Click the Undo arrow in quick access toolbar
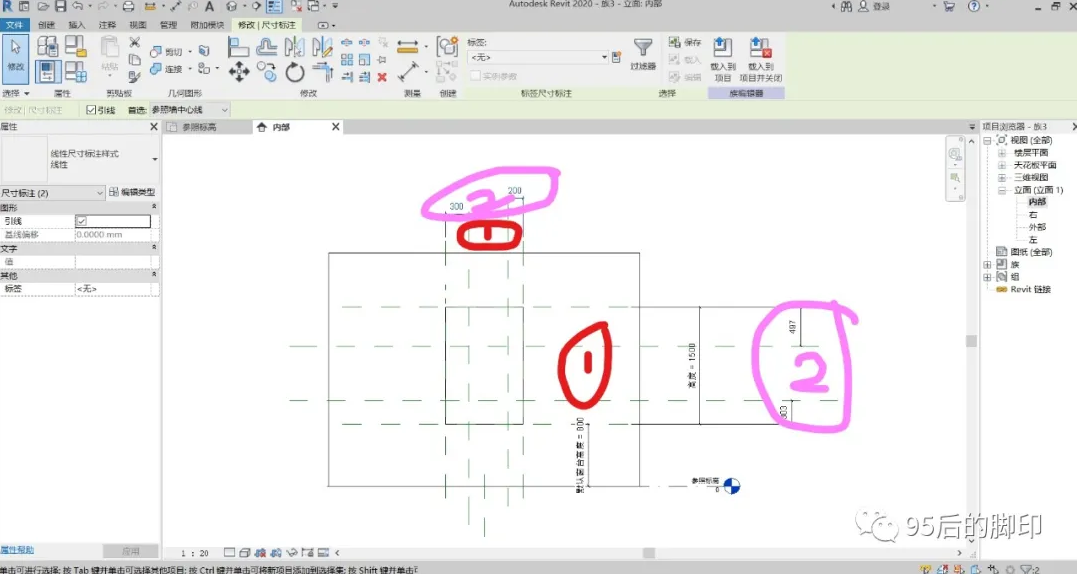The height and width of the screenshot is (574, 1077). coord(78,6)
